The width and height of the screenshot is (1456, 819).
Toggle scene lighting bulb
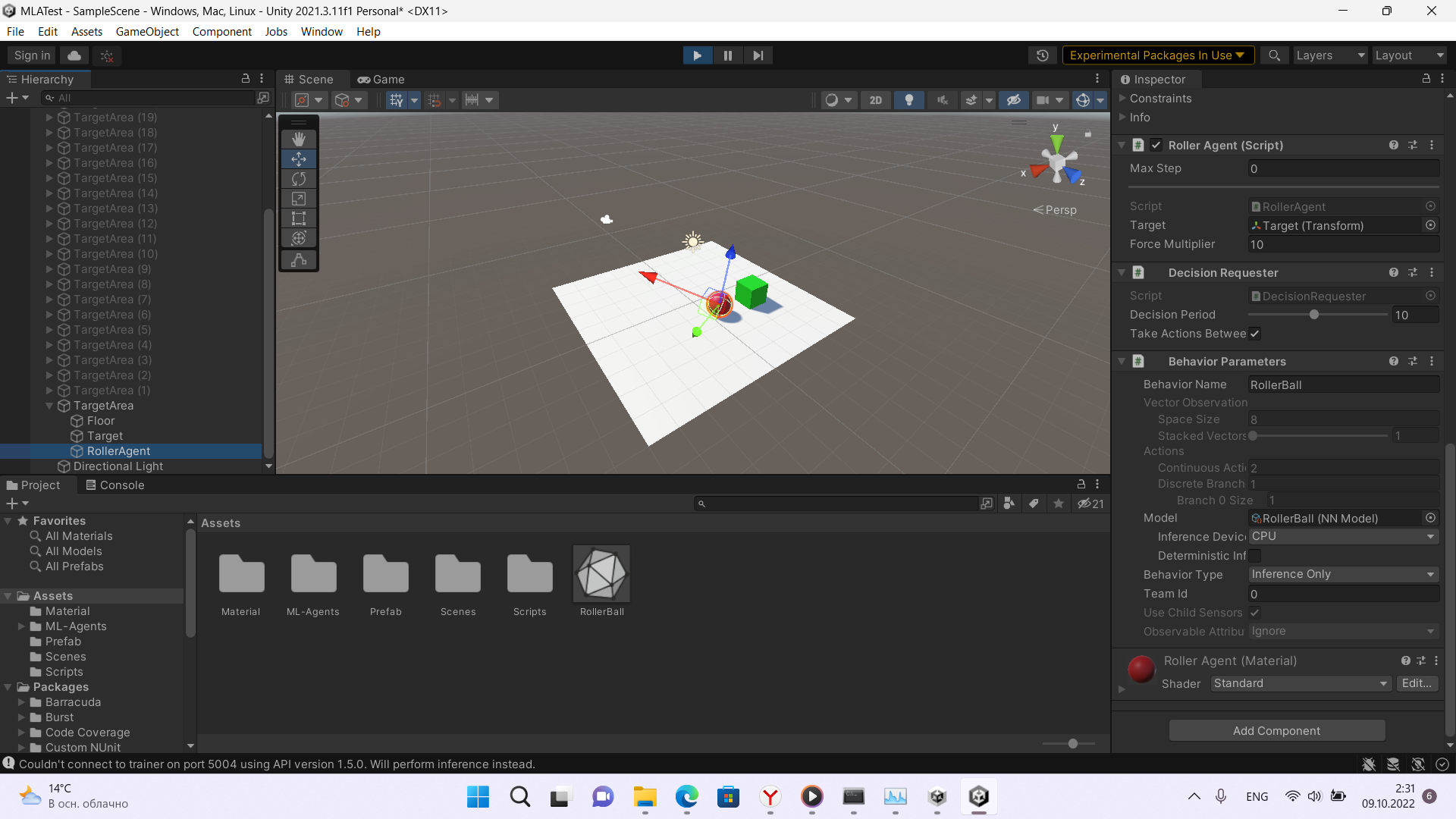(x=909, y=100)
